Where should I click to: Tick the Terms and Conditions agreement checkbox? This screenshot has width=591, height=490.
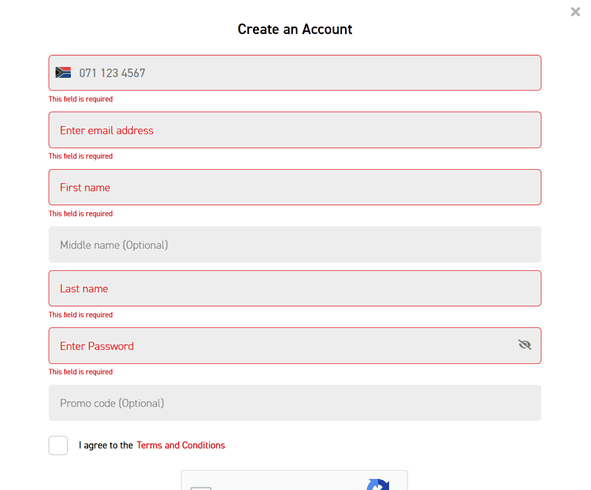[58, 446]
